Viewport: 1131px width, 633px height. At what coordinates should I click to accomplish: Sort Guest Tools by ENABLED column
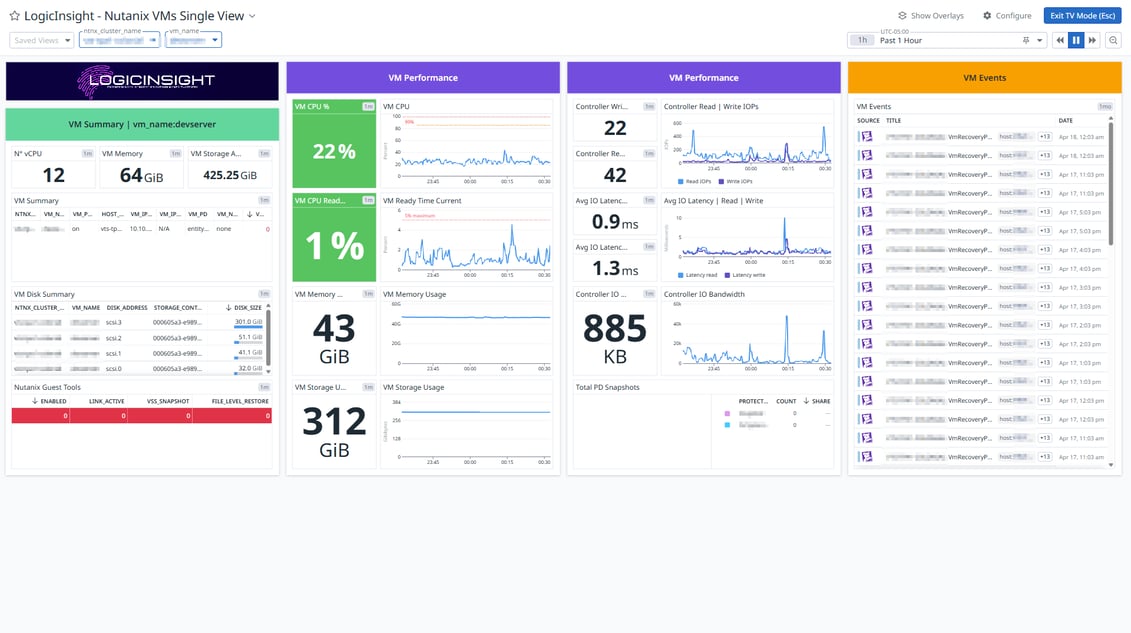click(x=49, y=401)
